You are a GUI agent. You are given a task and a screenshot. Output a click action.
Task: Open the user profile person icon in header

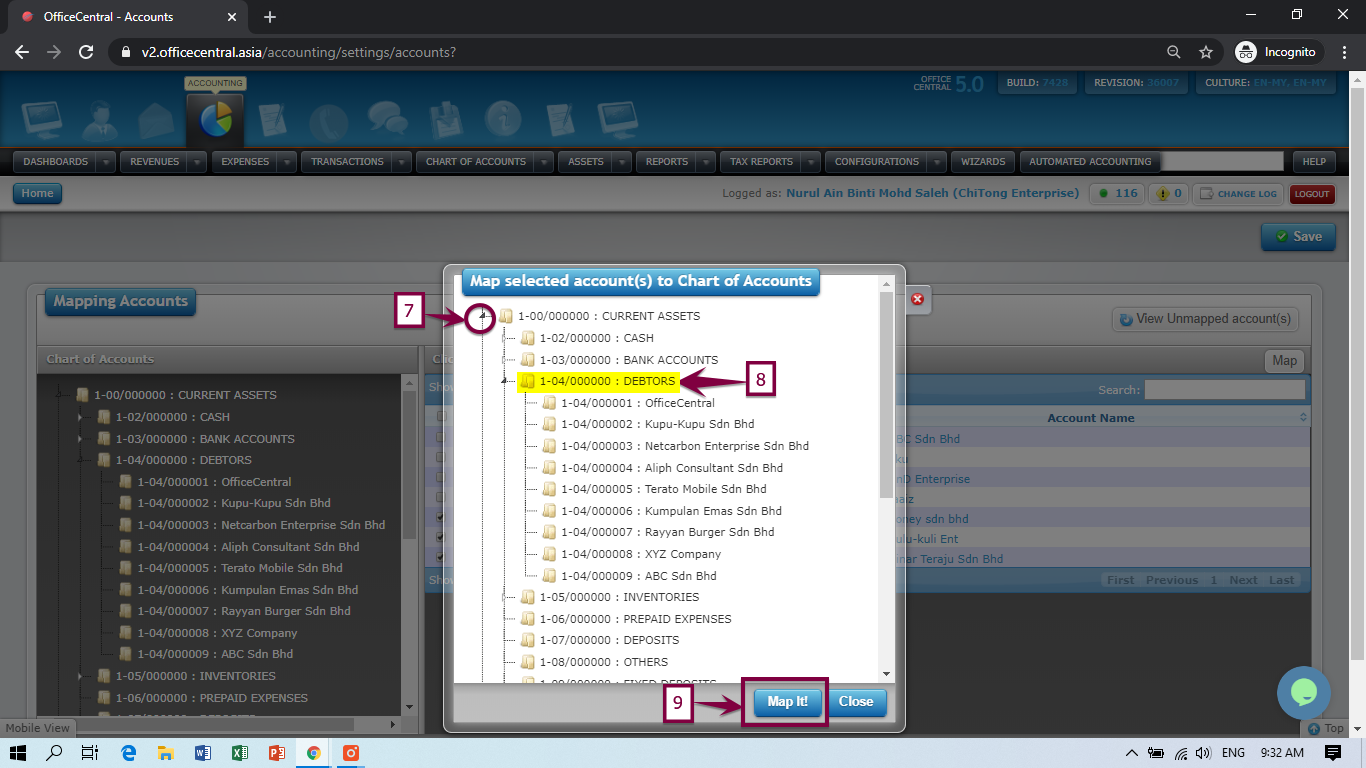pyautogui.click(x=100, y=121)
